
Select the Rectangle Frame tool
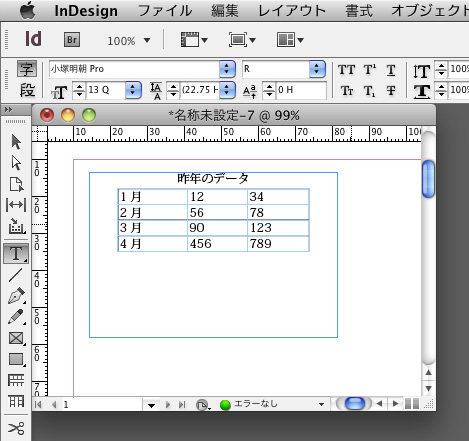[16, 338]
